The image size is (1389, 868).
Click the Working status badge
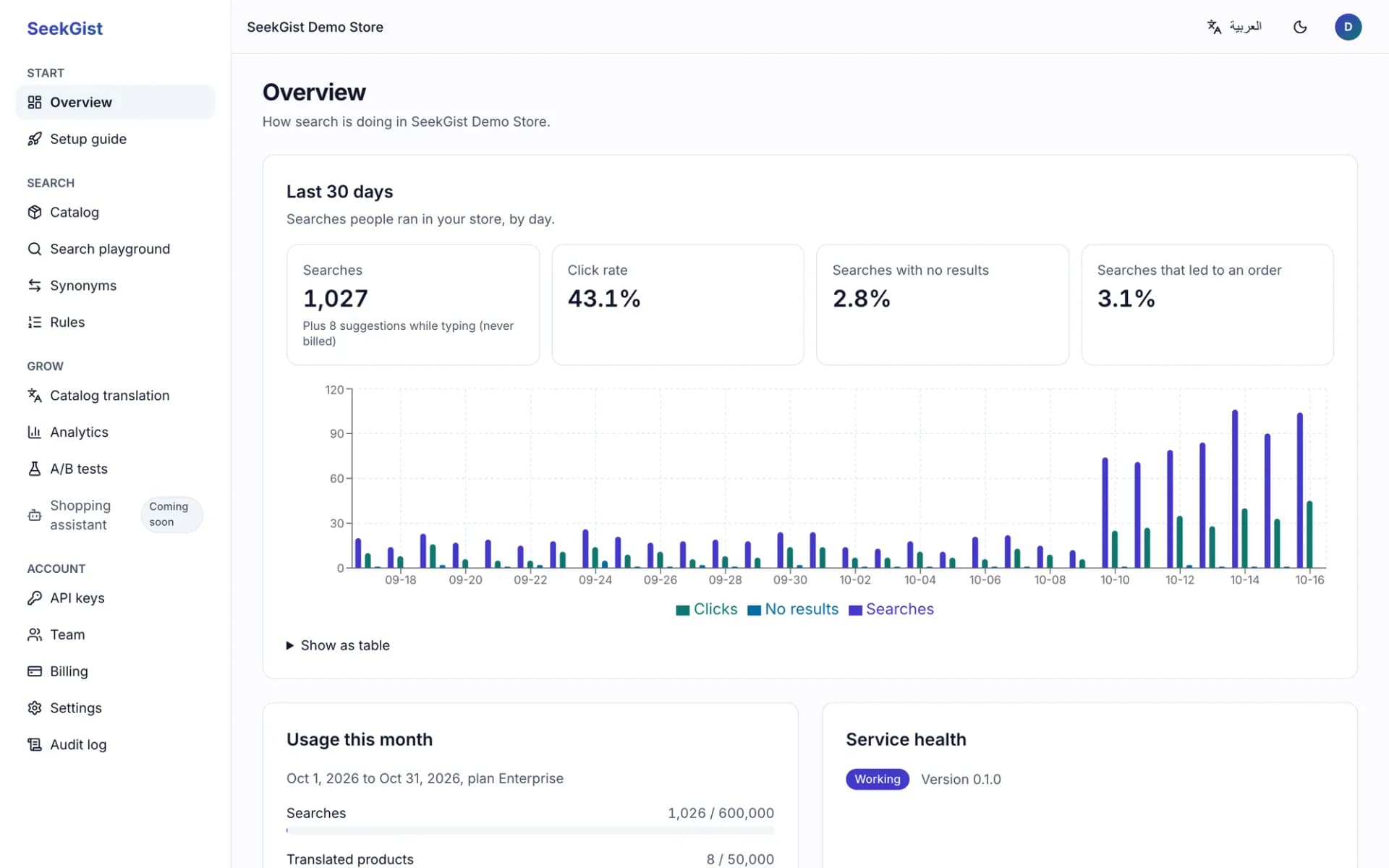(877, 779)
